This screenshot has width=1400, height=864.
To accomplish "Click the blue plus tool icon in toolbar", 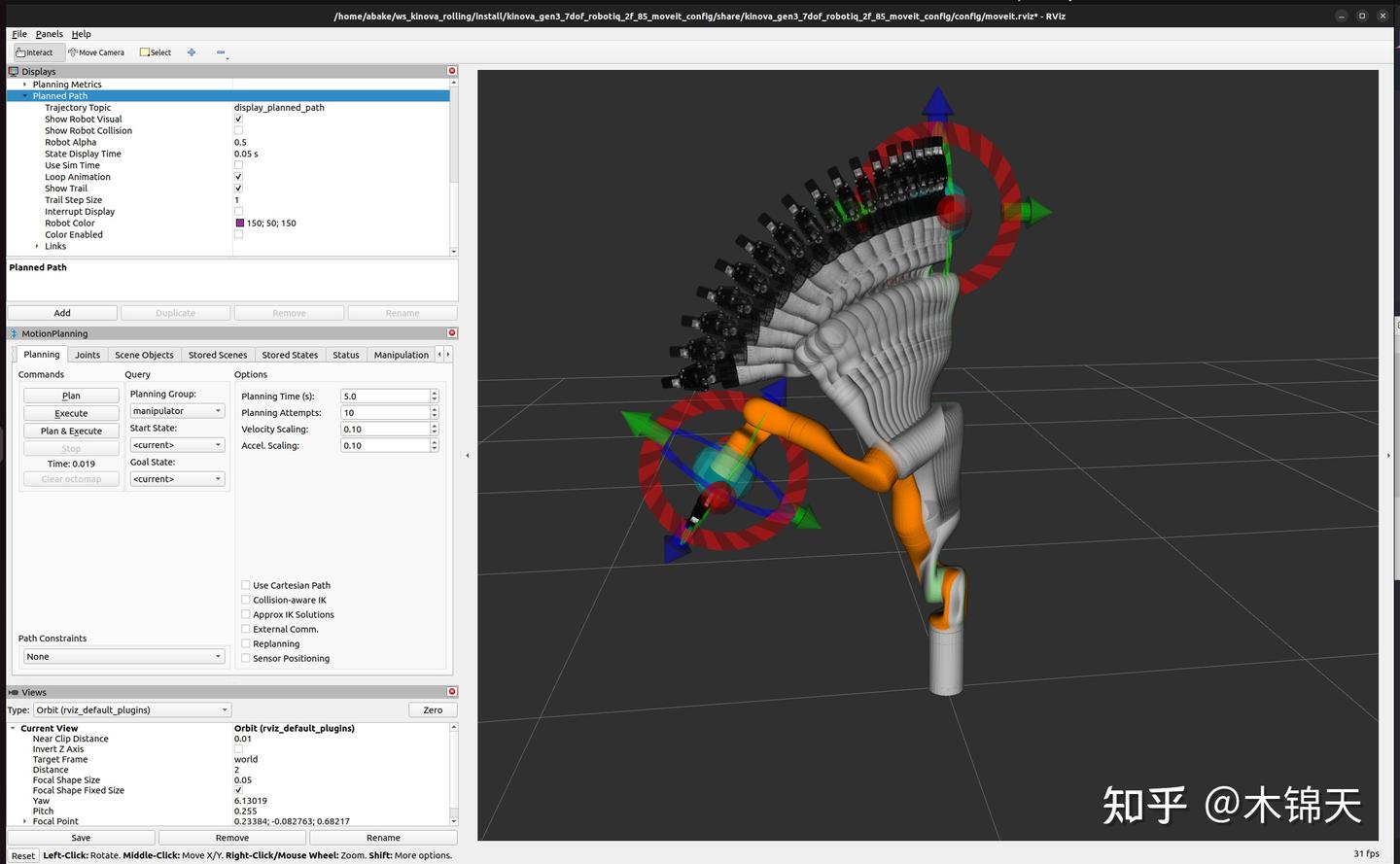I will (x=191, y=52).
